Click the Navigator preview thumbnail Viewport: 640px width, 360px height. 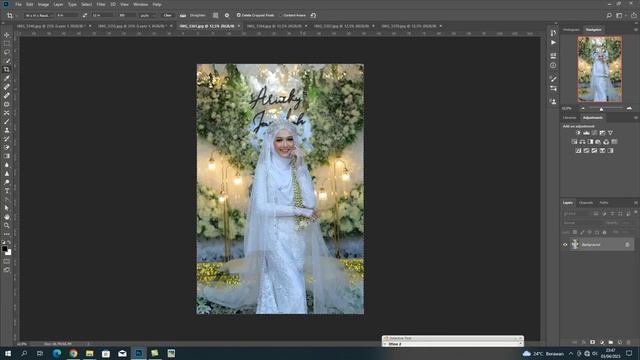(x=600, y=69)
